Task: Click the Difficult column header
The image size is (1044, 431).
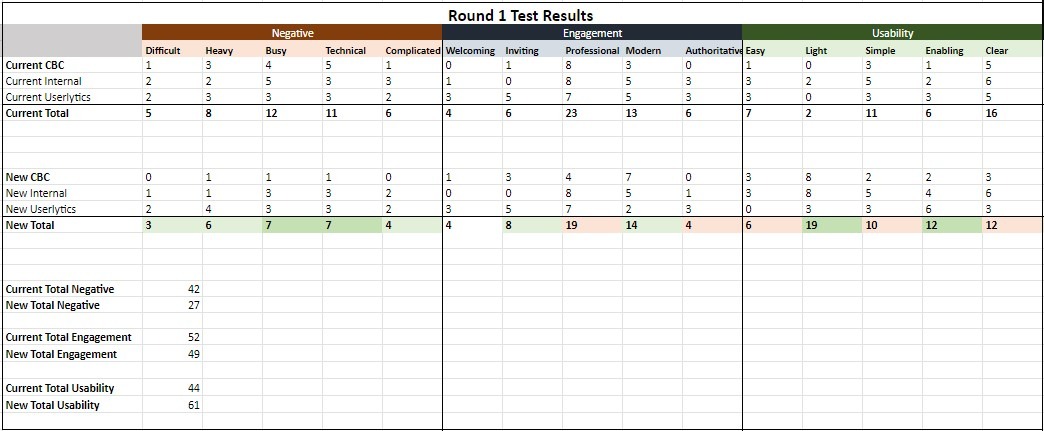Action: (163, 50)
